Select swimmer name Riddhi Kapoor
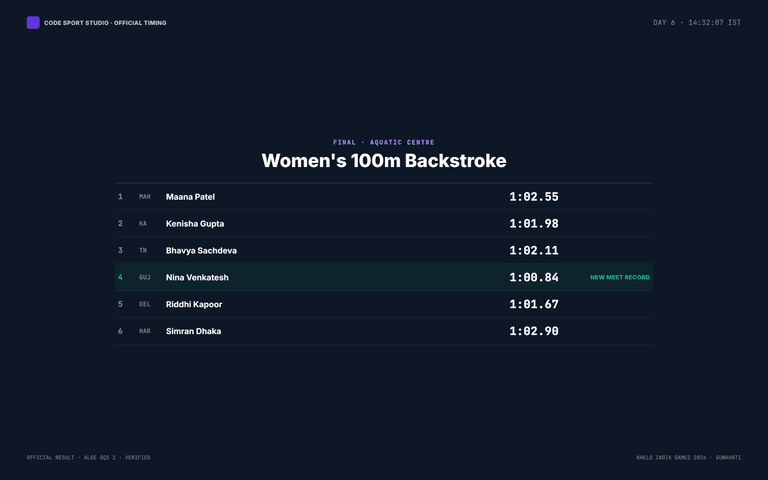Viewport: 768px width, 480px height. tap(194, 305)
